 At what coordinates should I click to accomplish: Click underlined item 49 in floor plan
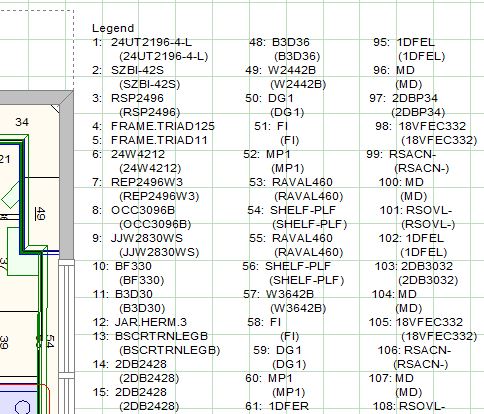click(40, 214)
